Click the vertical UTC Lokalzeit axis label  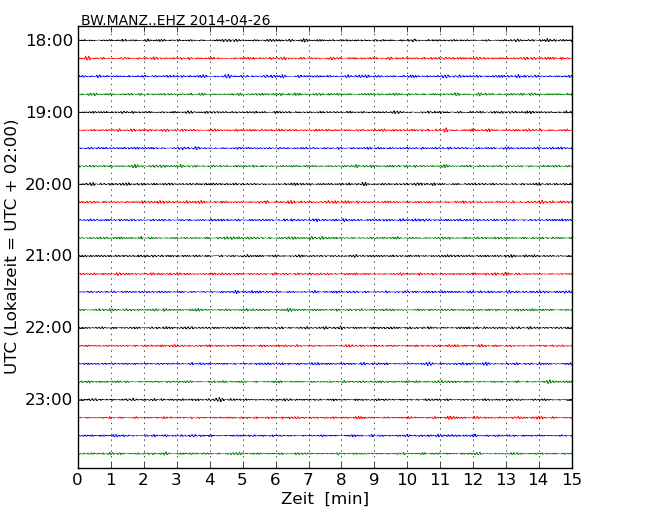click(x=11, y=247)
